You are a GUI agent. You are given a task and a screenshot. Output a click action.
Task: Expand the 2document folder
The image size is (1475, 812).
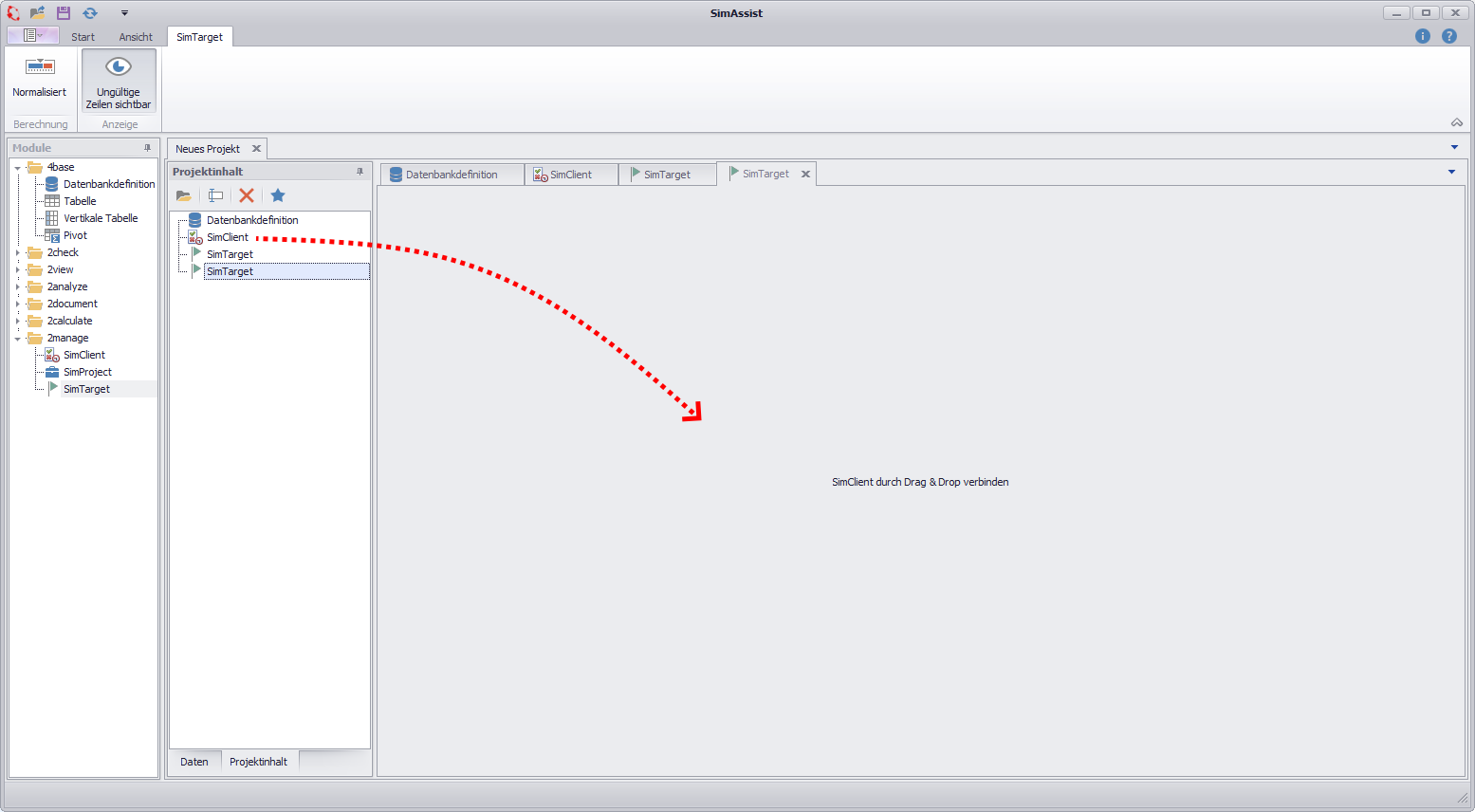point(17,304)
